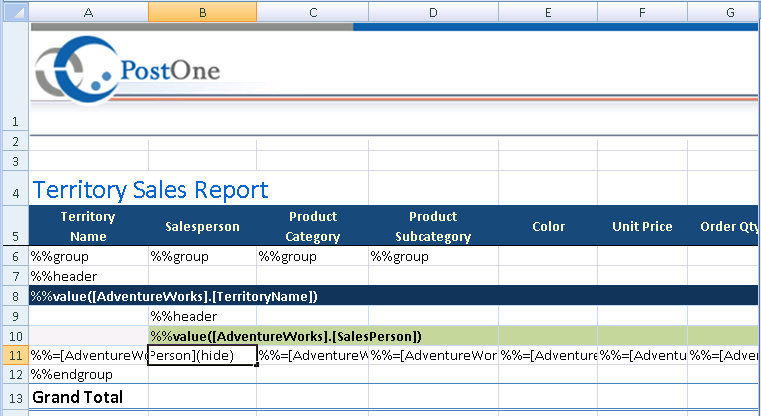761x416 pixels.
Task: Click the Salesperson header cell
Action: (x=202, y=226)
